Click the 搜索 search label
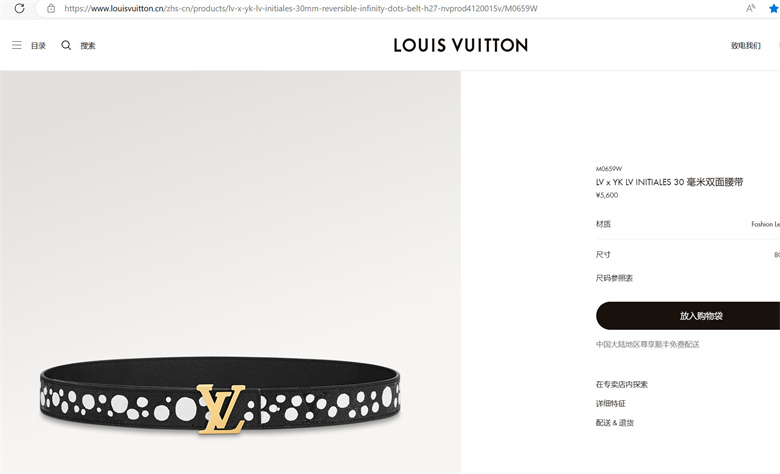780x474 pixels. (88, 46)
